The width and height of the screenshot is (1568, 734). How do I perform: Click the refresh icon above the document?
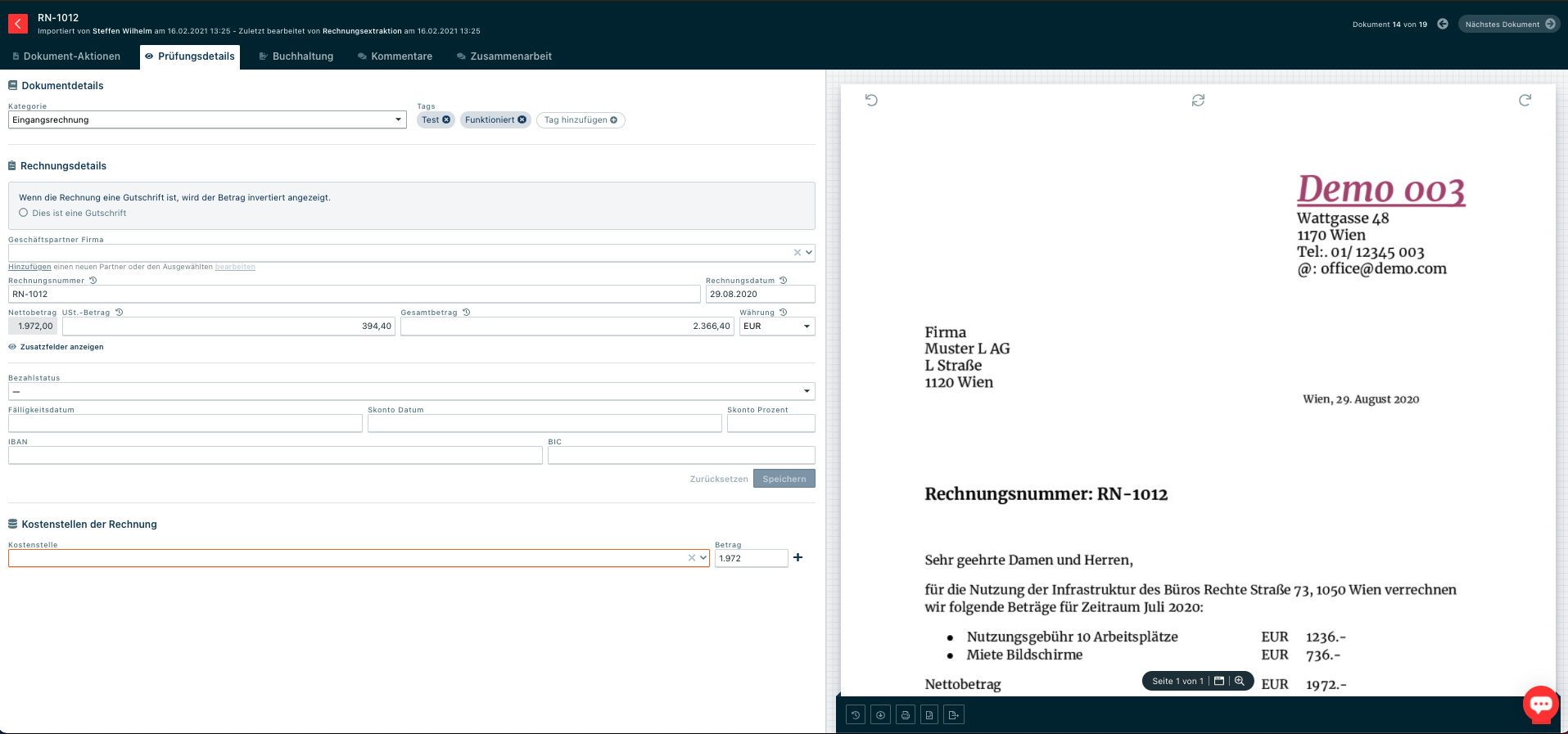pyautogui.click(x=1198, y=100)
